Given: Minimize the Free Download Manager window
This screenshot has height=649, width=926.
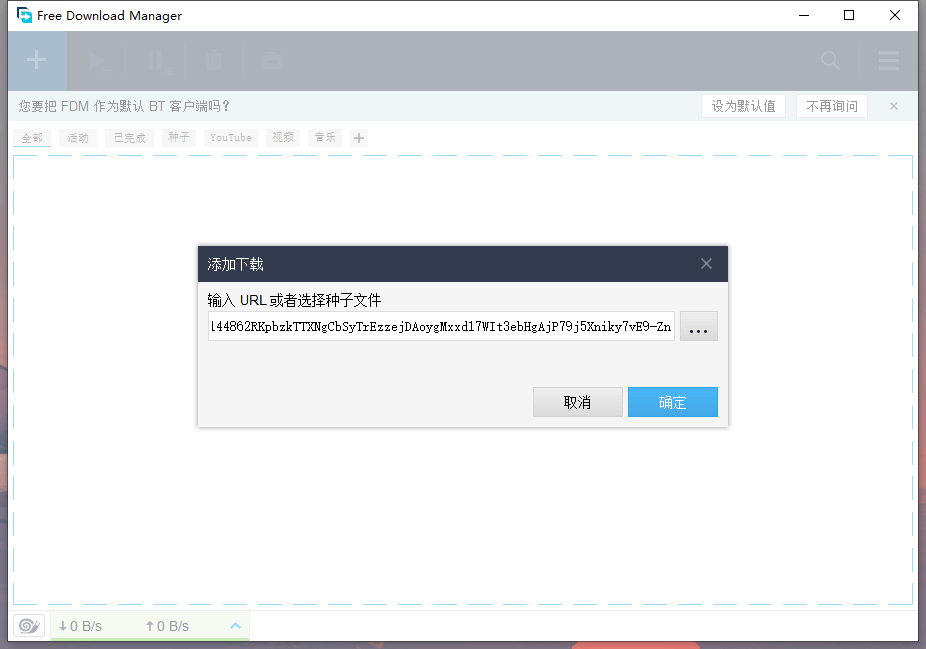Looking at the screenshot, I should click(804, 15).
